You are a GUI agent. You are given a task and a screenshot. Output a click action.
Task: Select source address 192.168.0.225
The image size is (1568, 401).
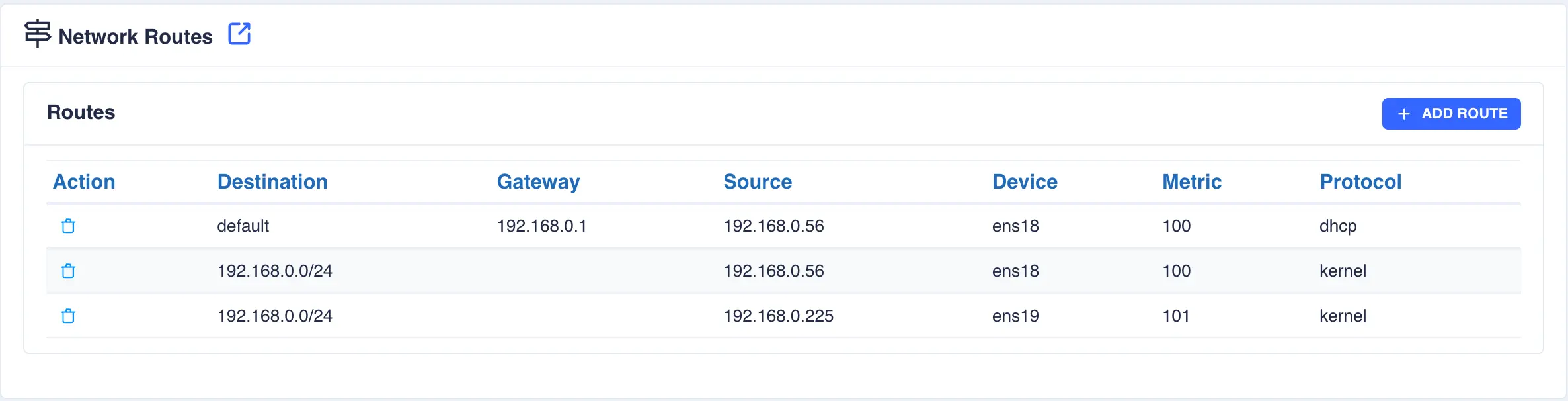778,316
